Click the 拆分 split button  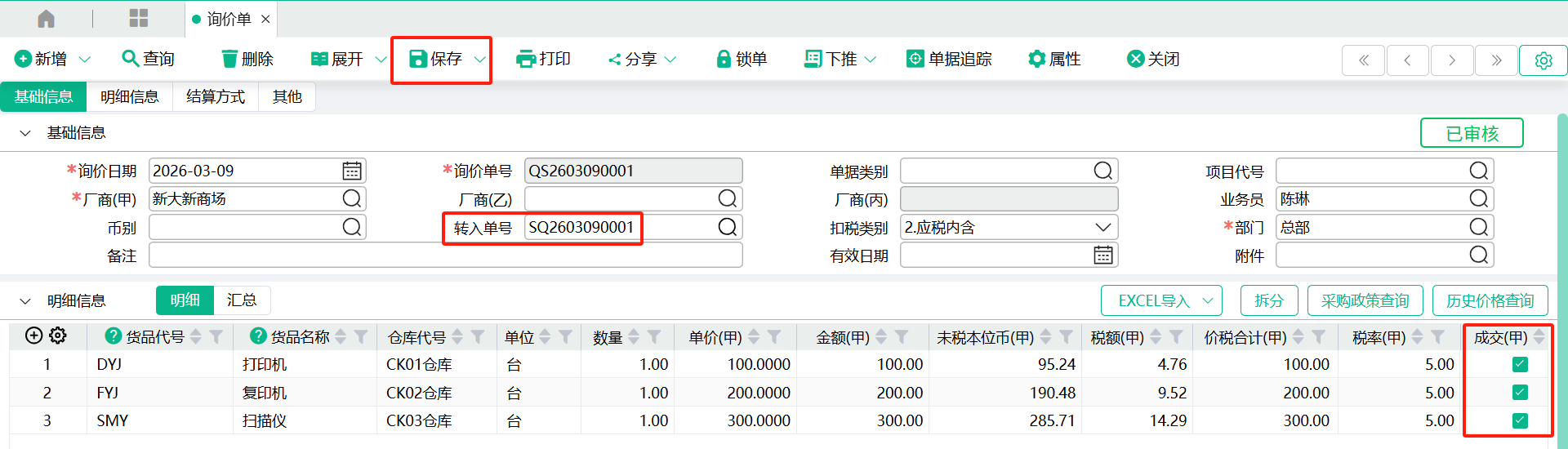(1268, 300)
